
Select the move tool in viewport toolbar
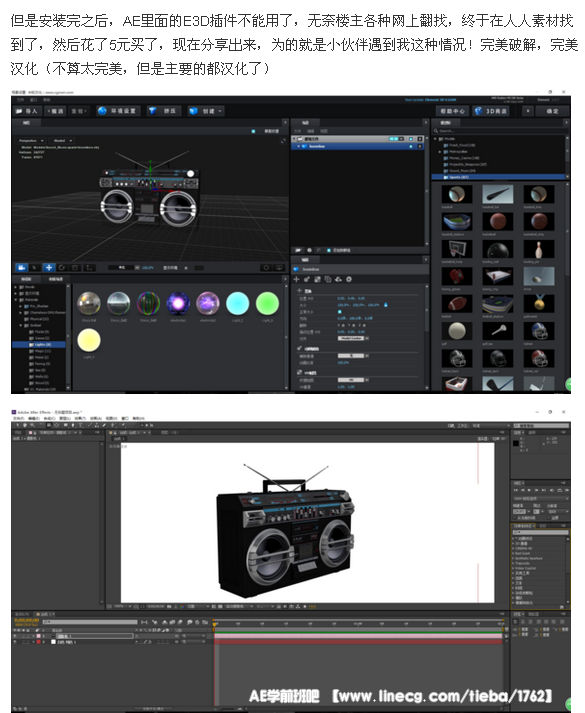point(49,268)
